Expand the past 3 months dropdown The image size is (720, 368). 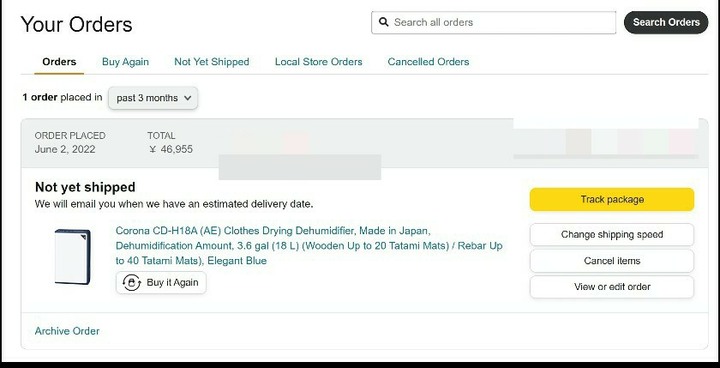[153, 98]
